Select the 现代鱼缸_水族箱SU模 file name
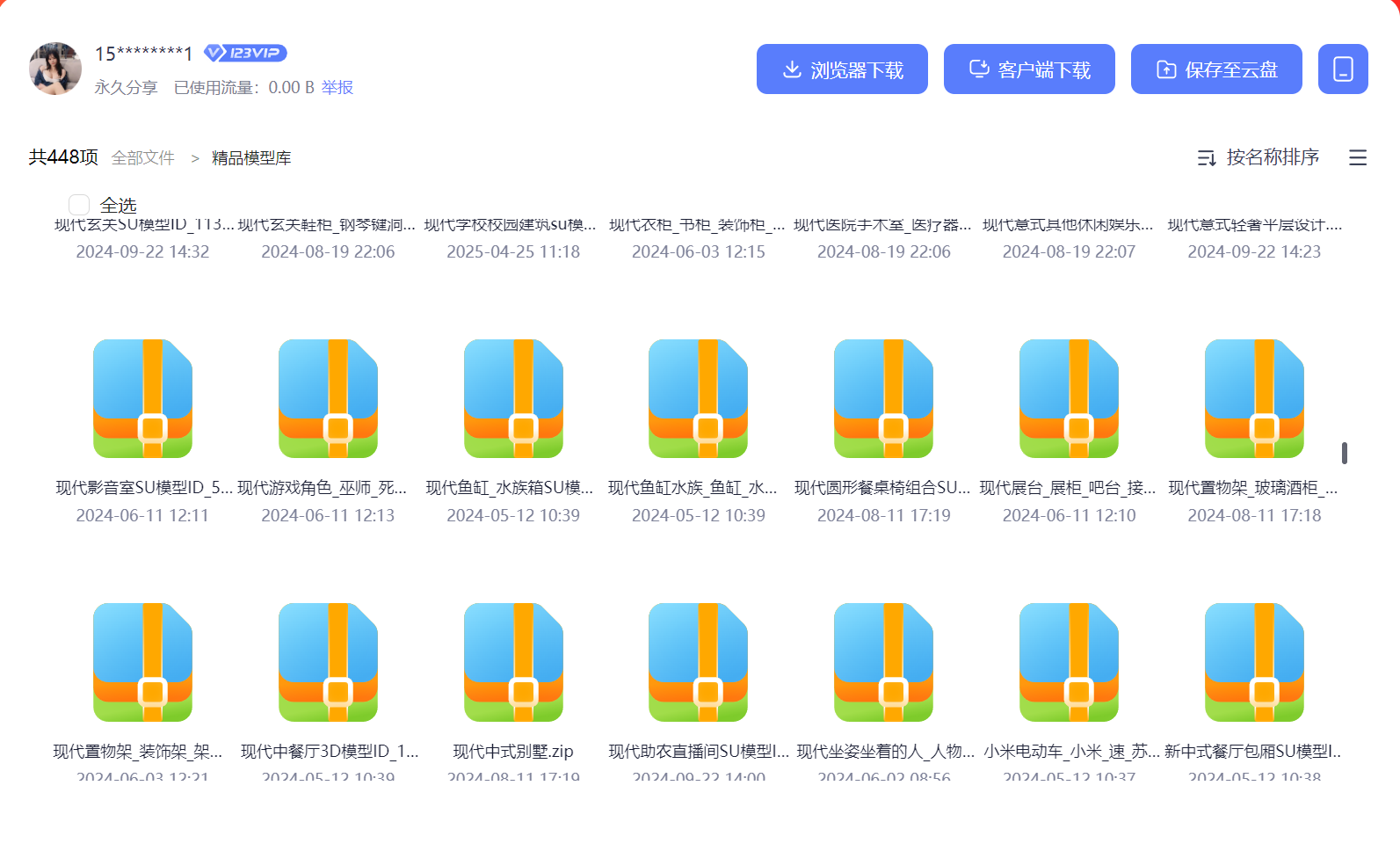This screenshot has height=851, width=1400. (x=510, y=488)
